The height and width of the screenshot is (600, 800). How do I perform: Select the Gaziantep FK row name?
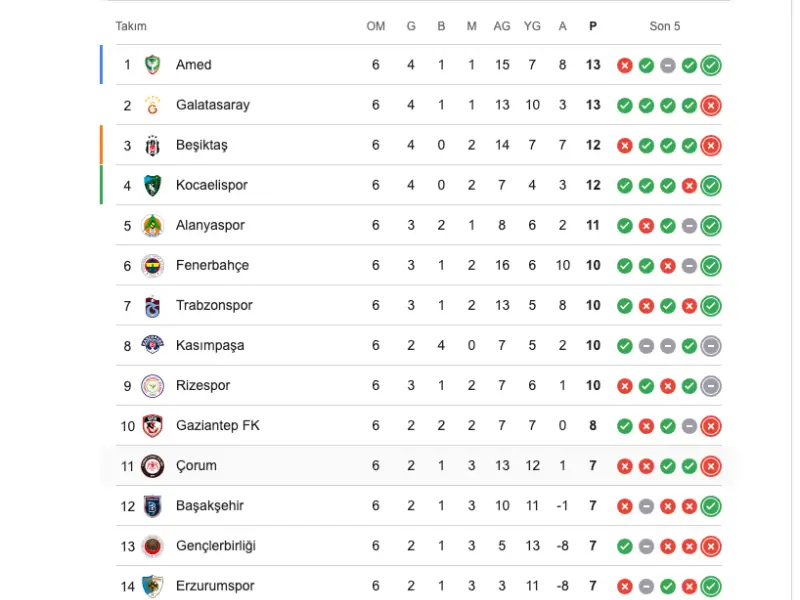click(x=218, y=426)
